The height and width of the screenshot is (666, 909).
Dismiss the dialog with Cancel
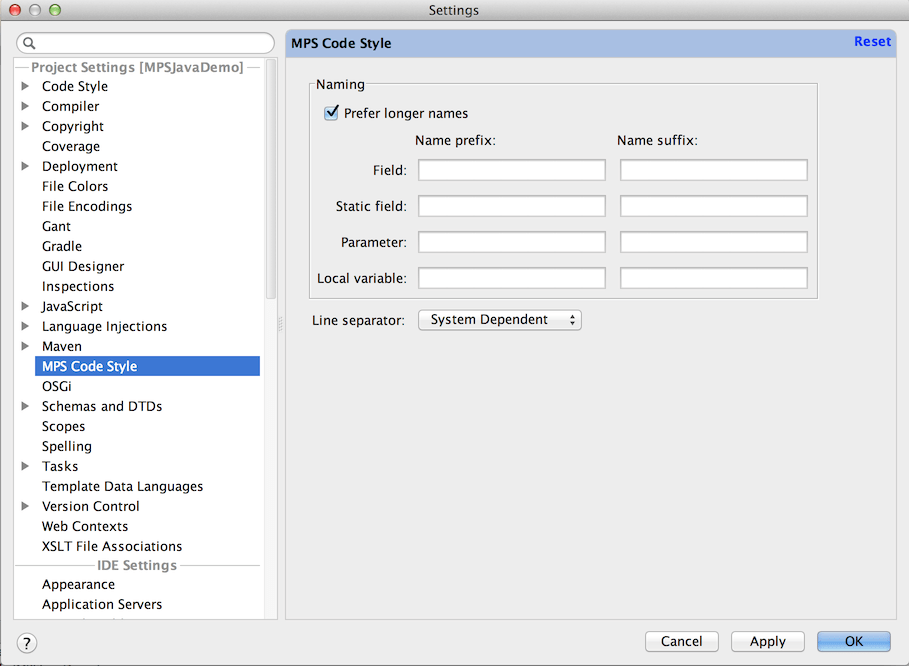point(681,641)
